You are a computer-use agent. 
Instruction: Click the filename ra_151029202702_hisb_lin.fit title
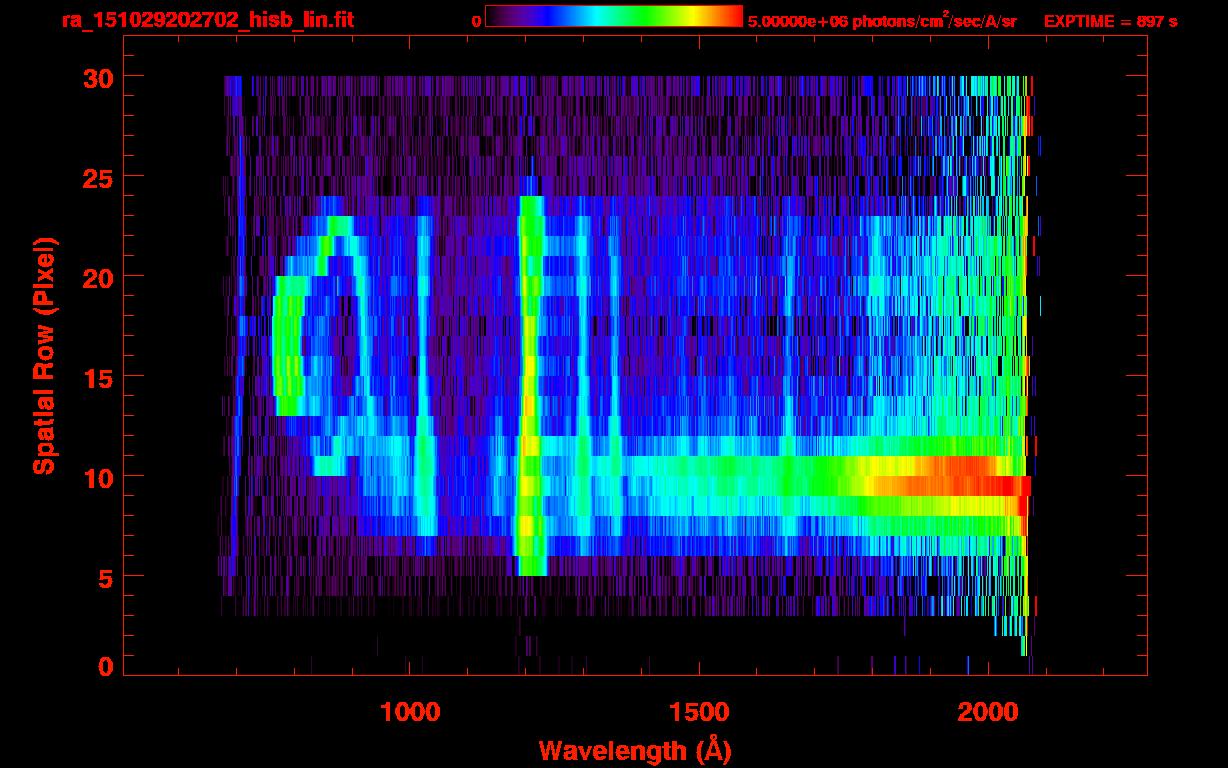click(x=207, y=19)
